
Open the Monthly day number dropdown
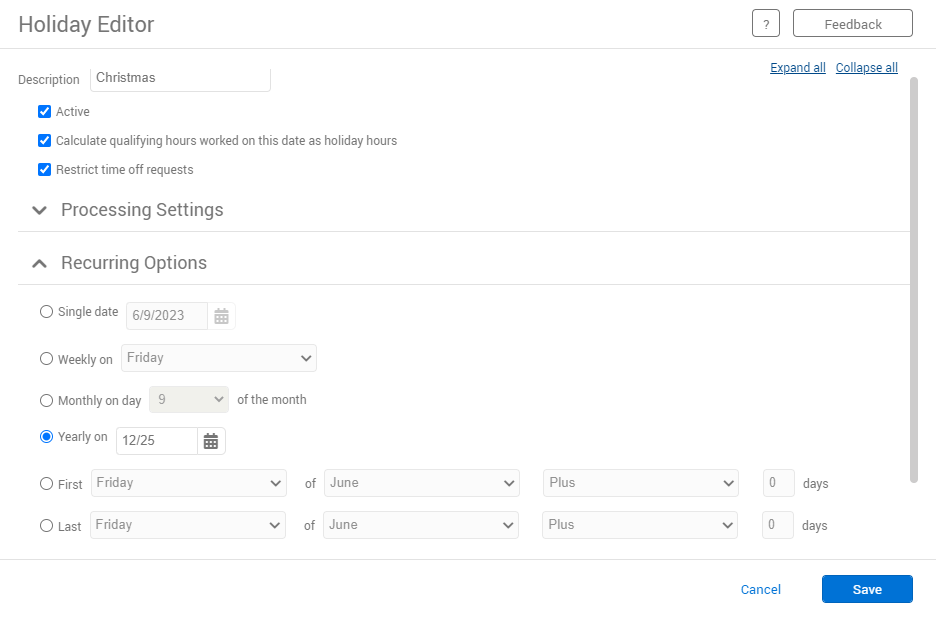(189, 400)
